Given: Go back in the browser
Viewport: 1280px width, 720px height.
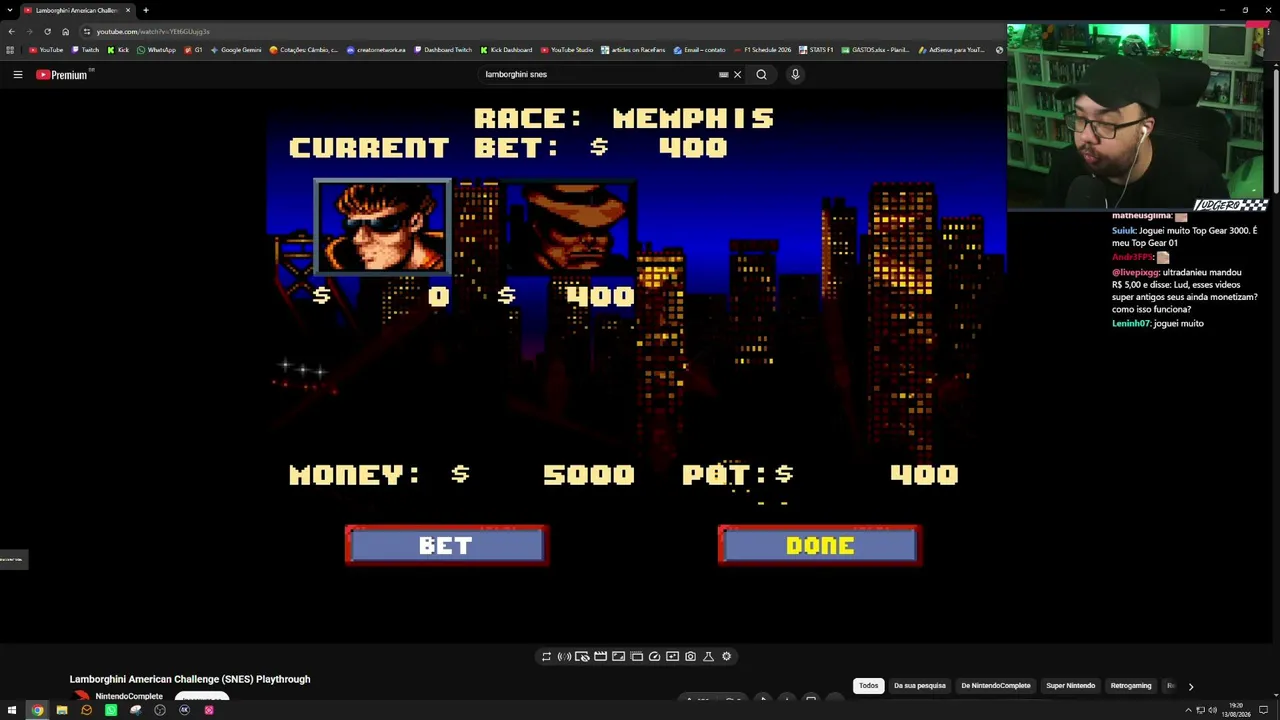Looking at the screenshot, I should [11, 31].
